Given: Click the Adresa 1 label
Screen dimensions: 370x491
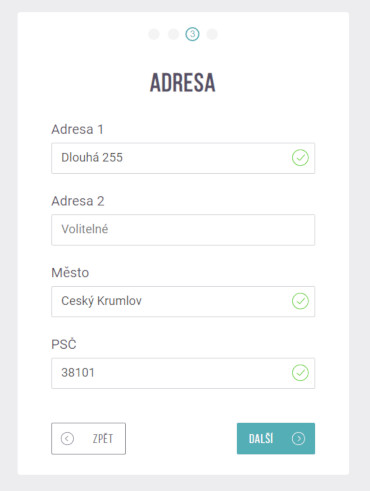Looking at the screenshot, I should coord(77,129).
